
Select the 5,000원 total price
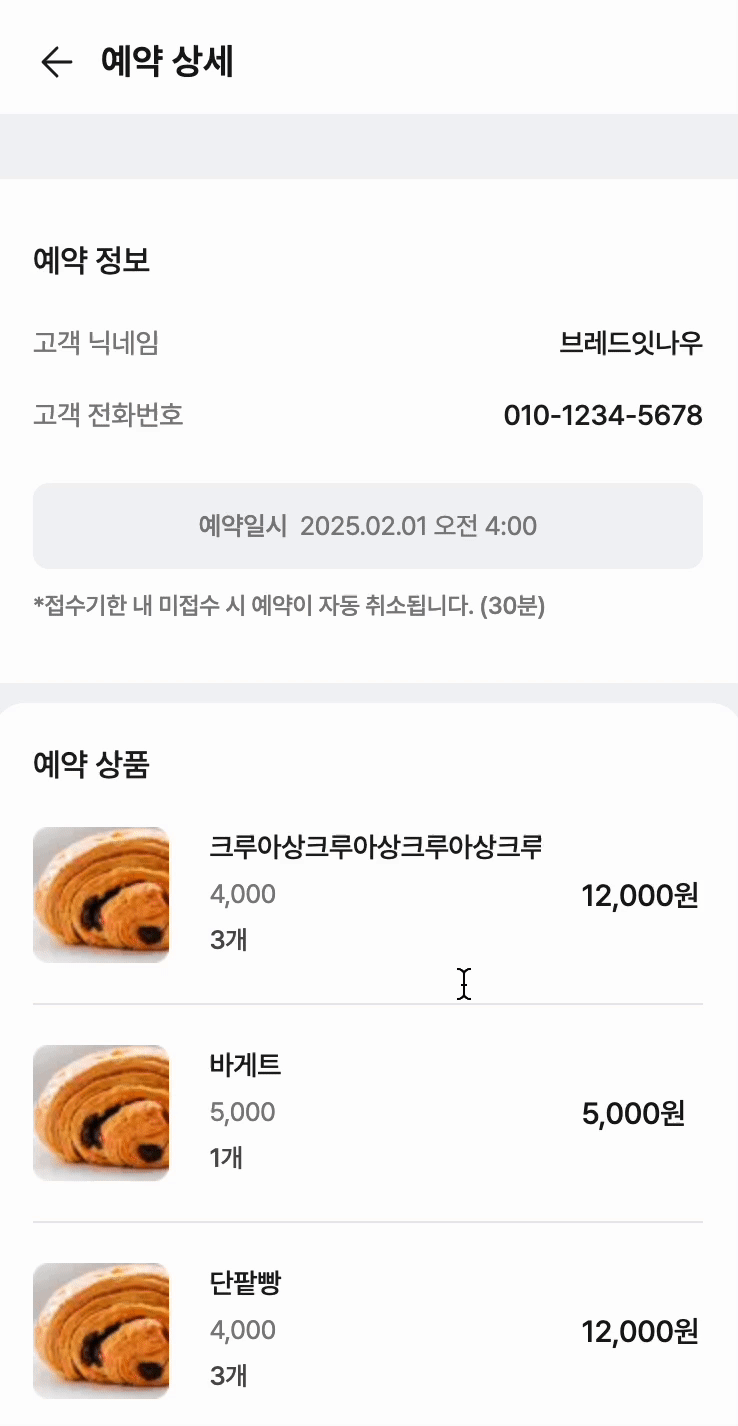point(633,1114)
